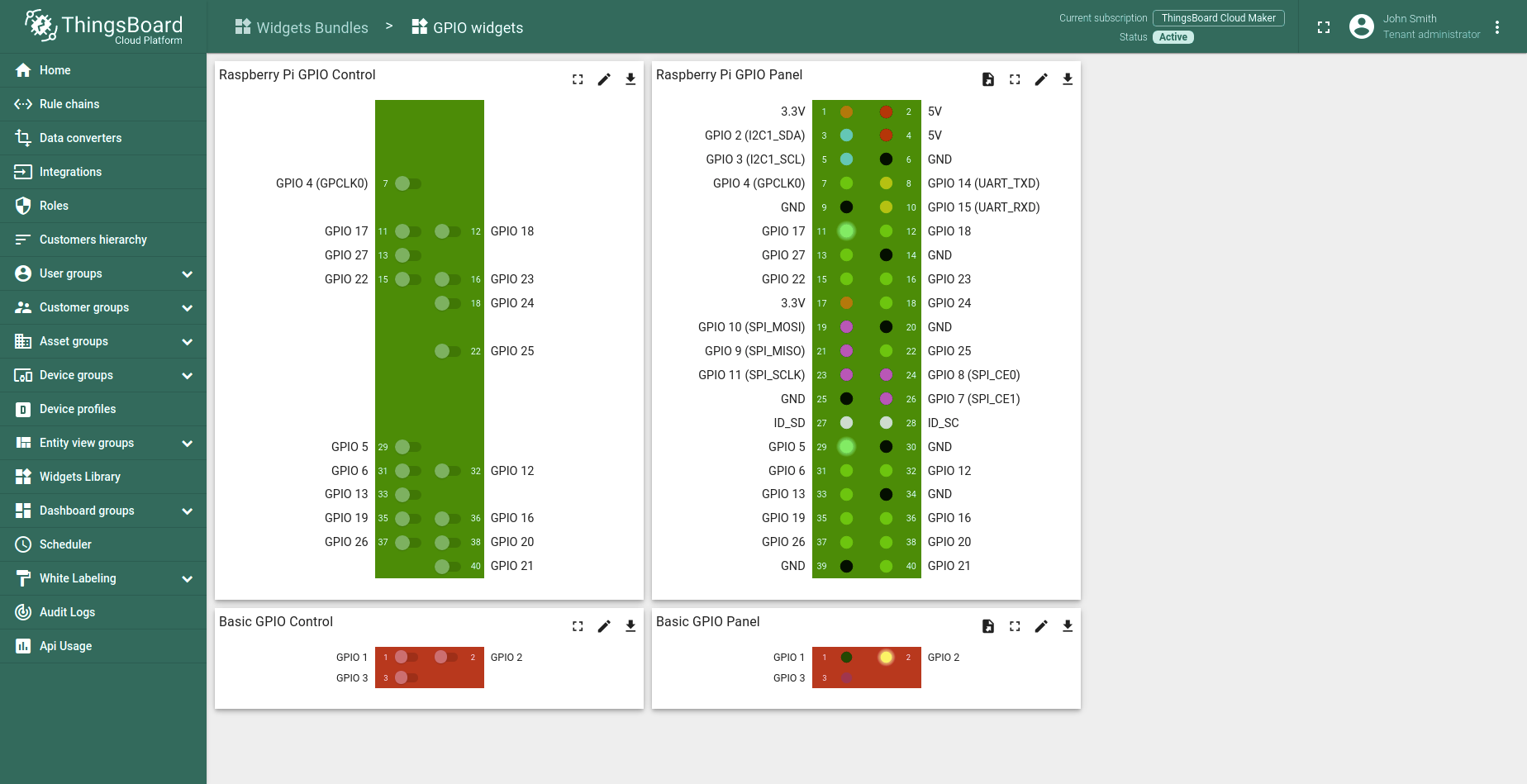Screen dimensions: 1527x784
Task: Click Raspberry Pi GPIO Panel title
Action: [729, 74]
